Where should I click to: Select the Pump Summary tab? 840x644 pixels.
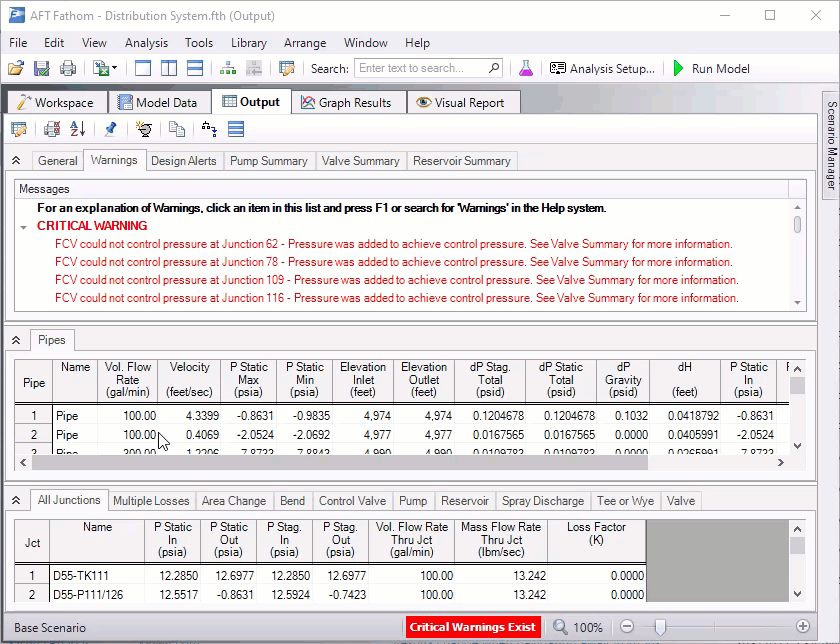[x=268, y=161]
